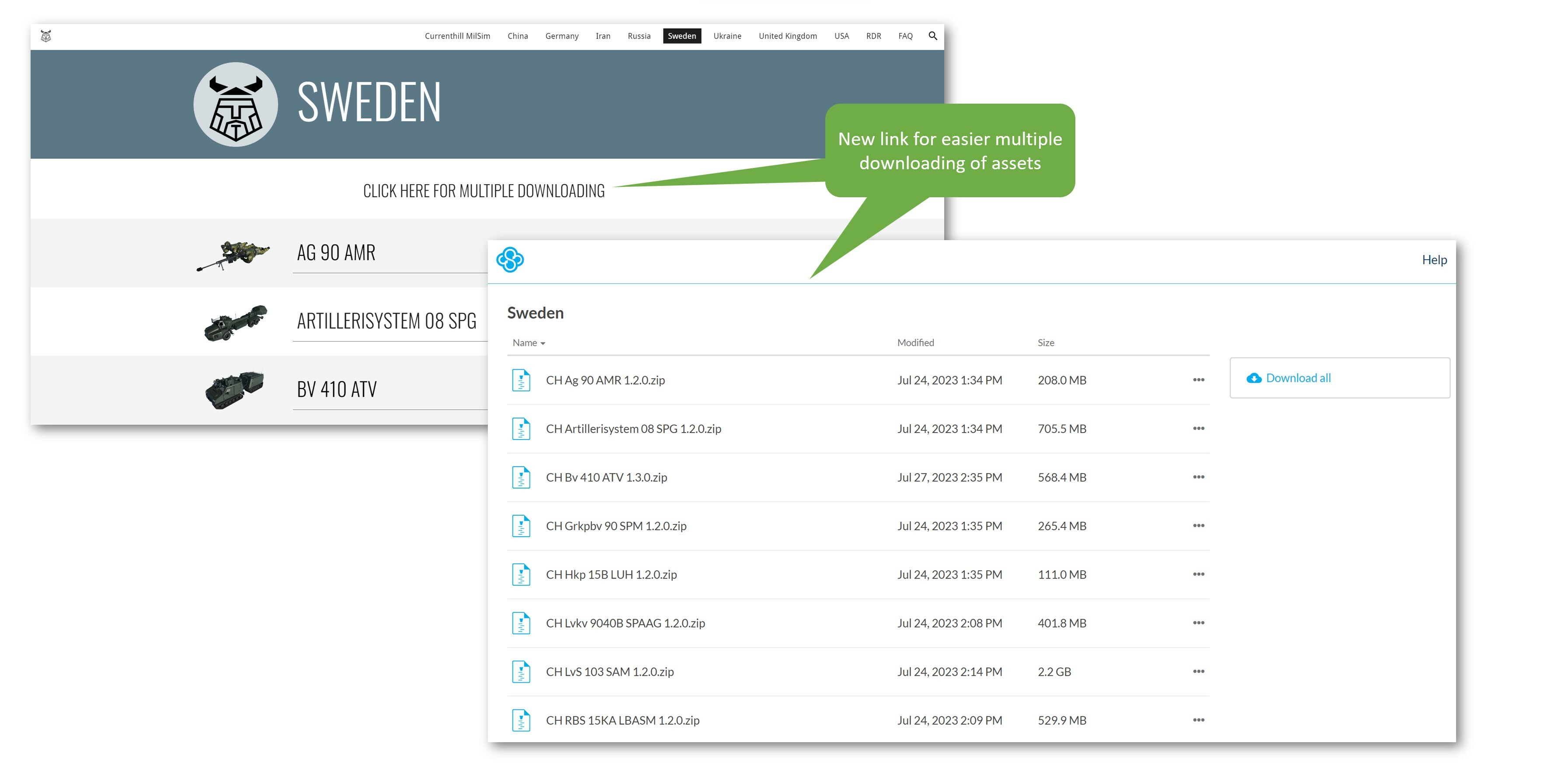Open the United Kingdom nav menu item

(x=788, y=36)
